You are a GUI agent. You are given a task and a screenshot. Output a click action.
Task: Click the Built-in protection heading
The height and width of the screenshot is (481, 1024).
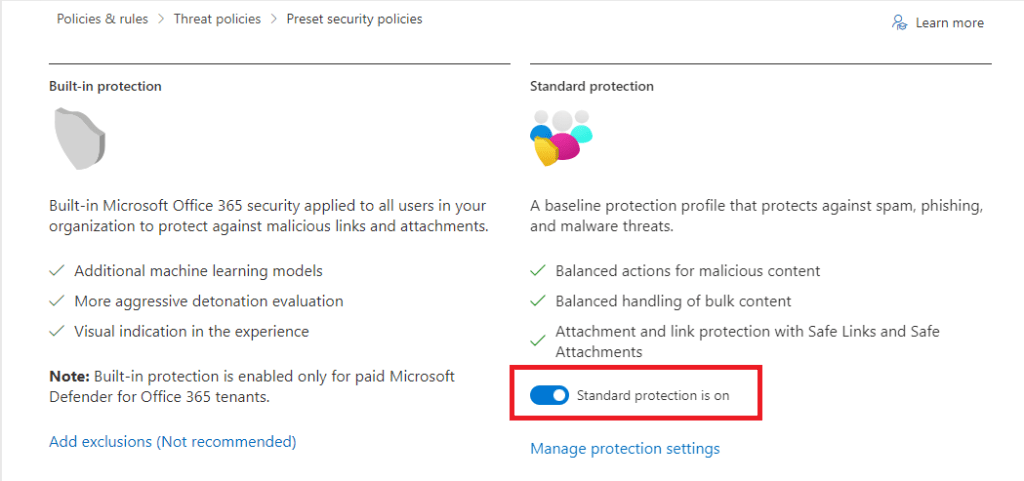(x=105, y=86)
